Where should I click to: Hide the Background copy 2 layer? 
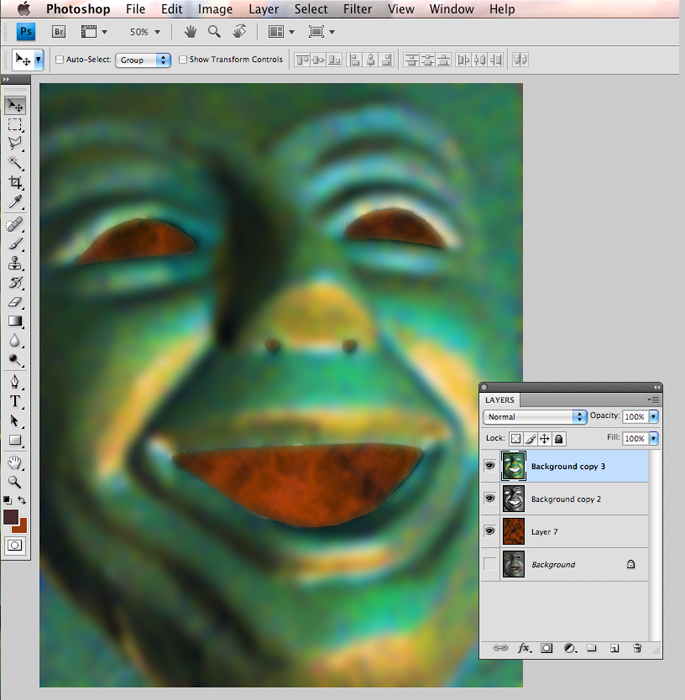pyautogui.click(x=490, y=499)
